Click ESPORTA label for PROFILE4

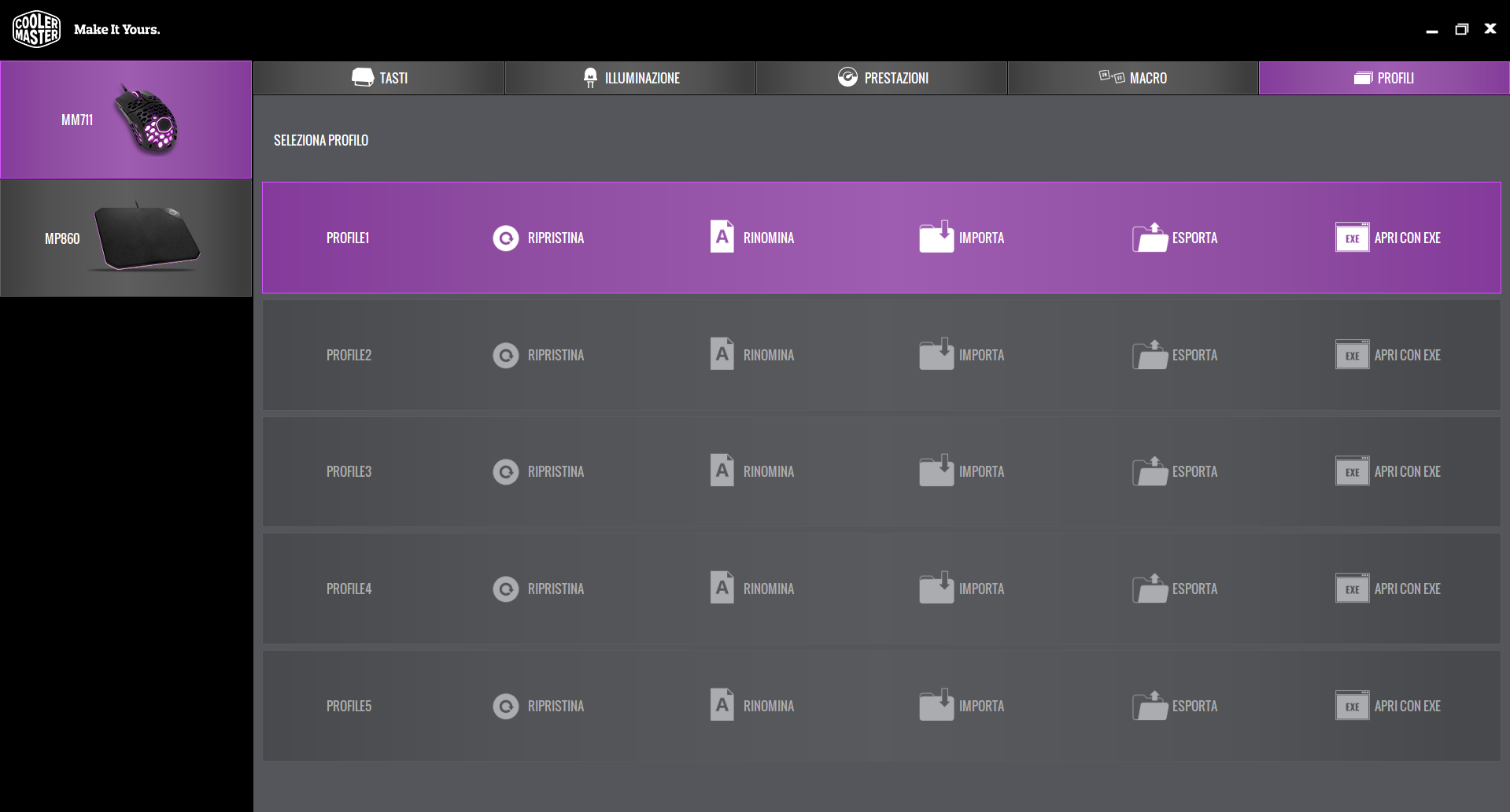pyautogui.click(x=1194, y=589)
